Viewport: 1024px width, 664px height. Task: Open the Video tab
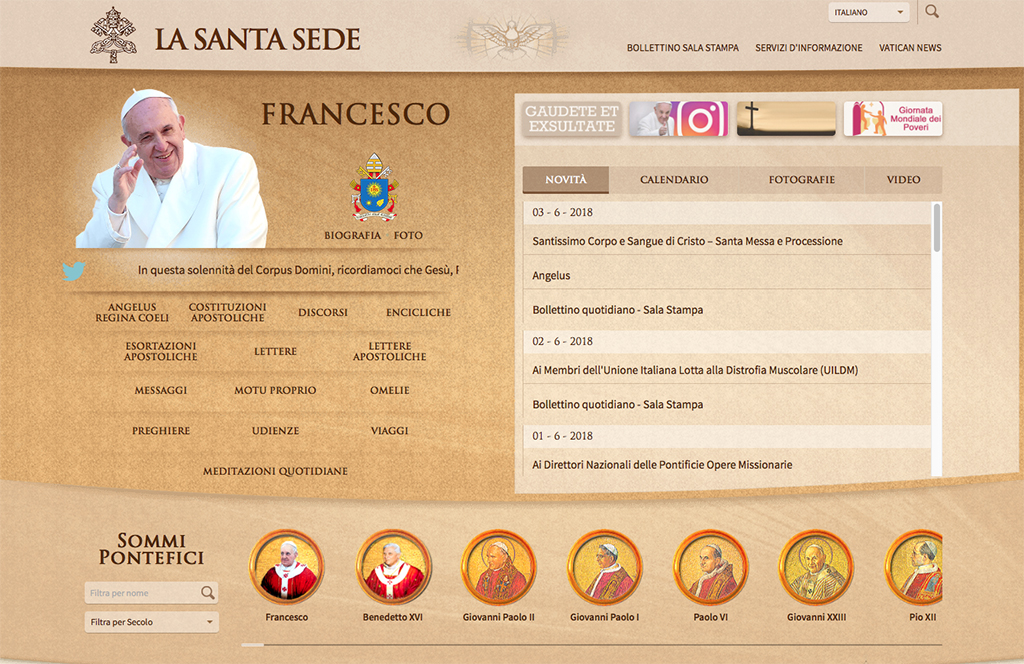pyautogui.click(x=903, y=180)
